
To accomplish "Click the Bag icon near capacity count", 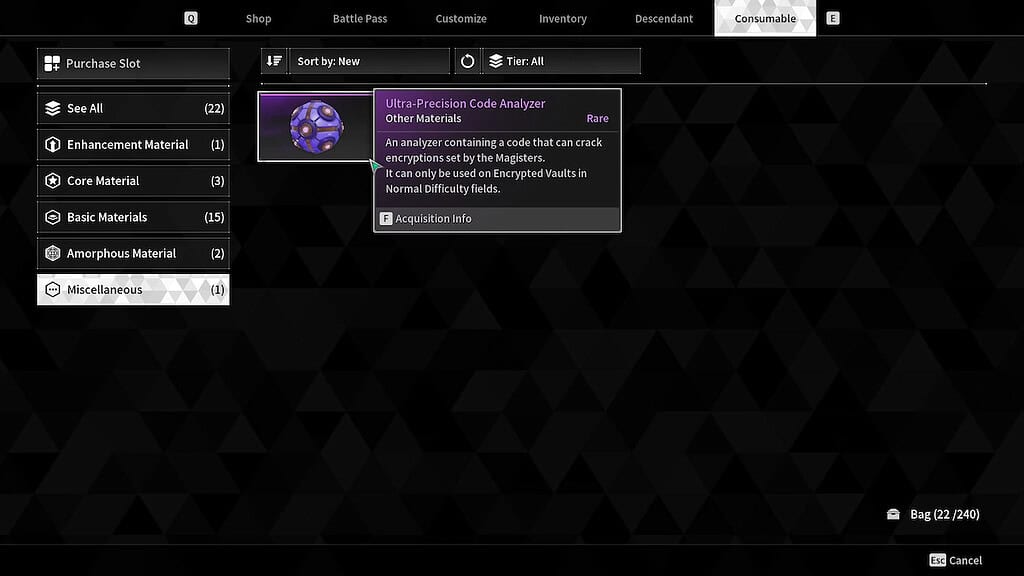I will point(893,515).
